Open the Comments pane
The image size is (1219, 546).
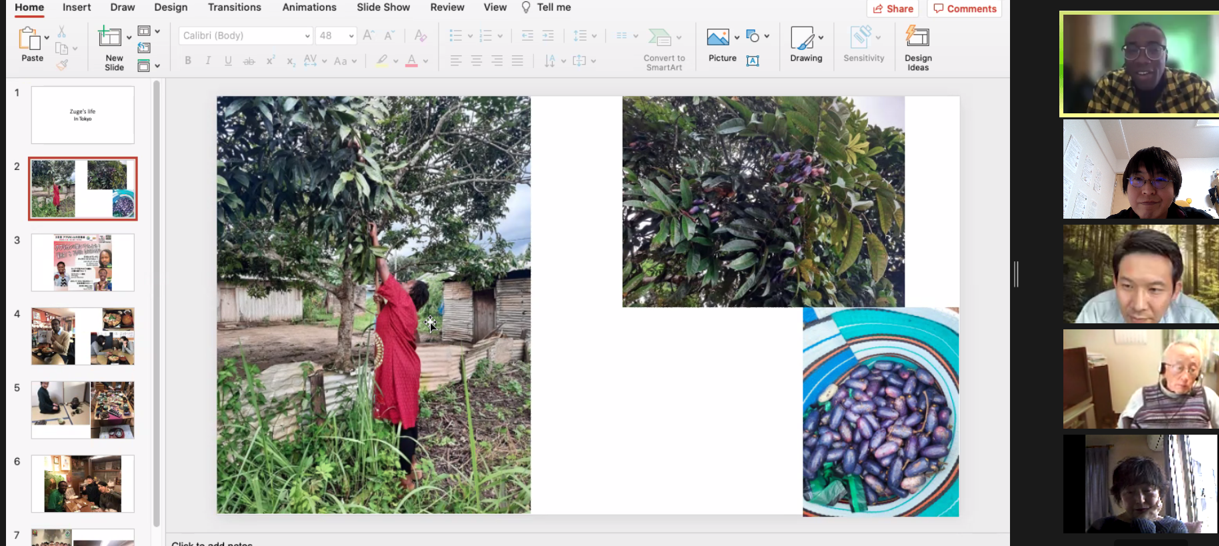pyautogui.click(x=965, y=9)
